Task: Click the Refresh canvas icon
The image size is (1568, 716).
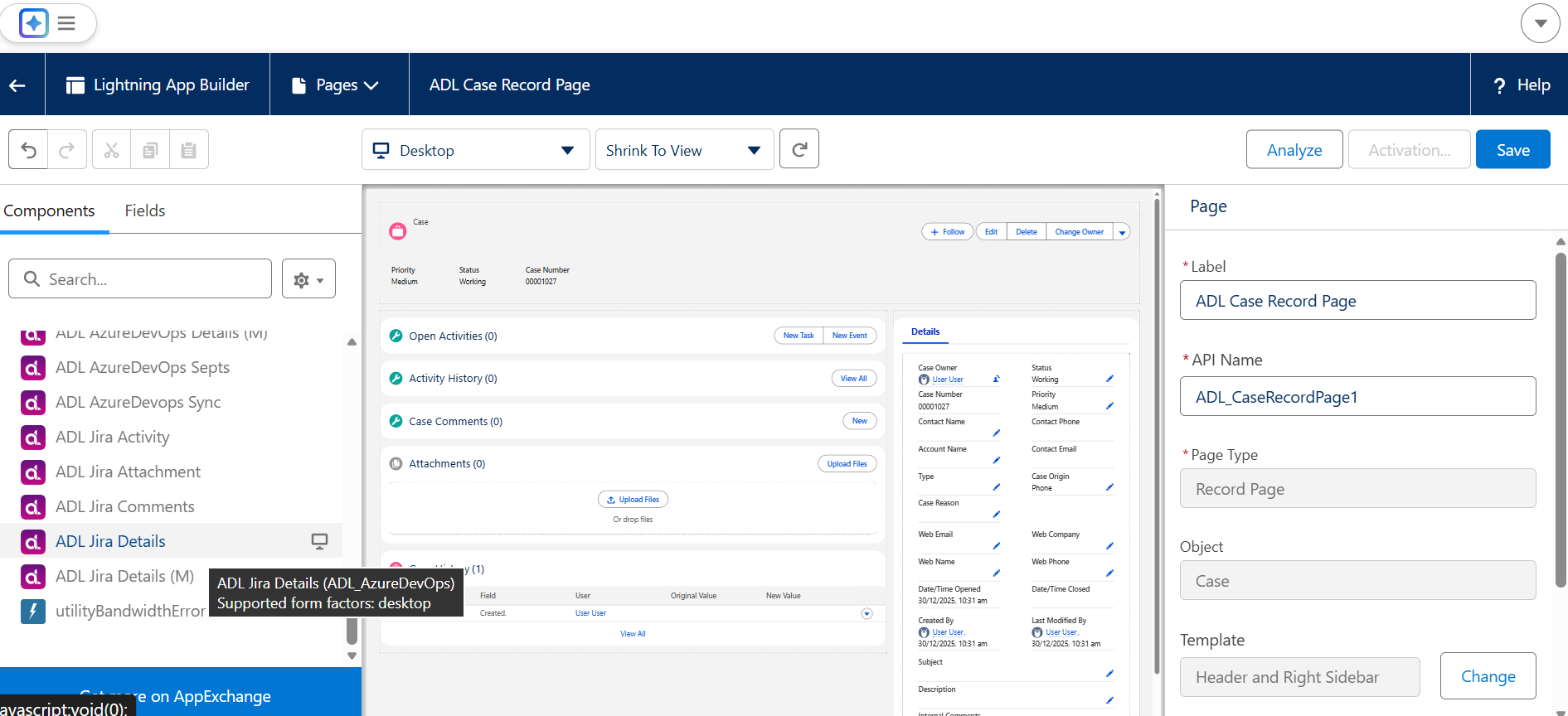Action: [x=799, y=149]
